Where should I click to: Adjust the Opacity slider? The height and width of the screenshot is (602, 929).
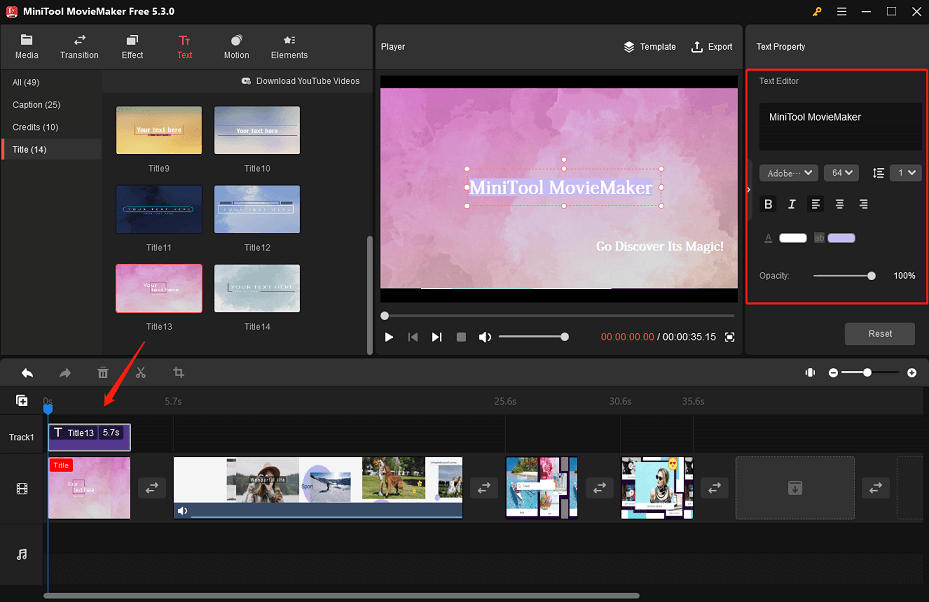pyautogui.click(x=844, y=276)
